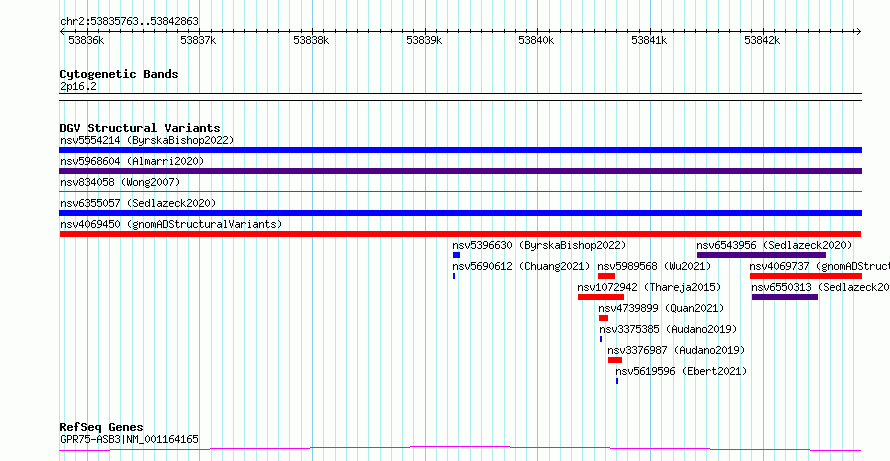Click the purple nsv6550313 variant bar
This screenshot has height=461, width=890.
point(785,297)
